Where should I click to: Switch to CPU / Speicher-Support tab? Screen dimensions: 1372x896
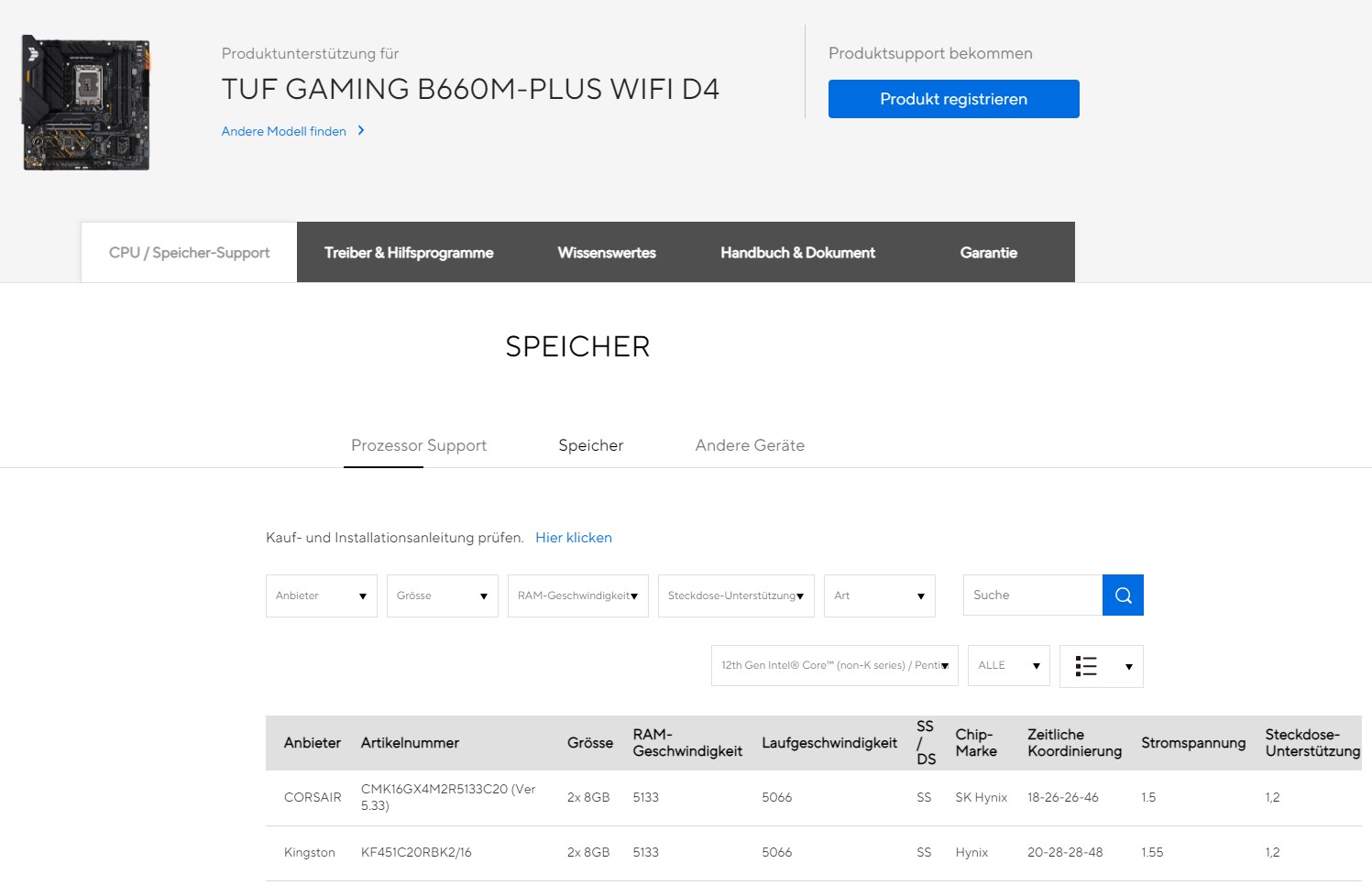(189, 252)
